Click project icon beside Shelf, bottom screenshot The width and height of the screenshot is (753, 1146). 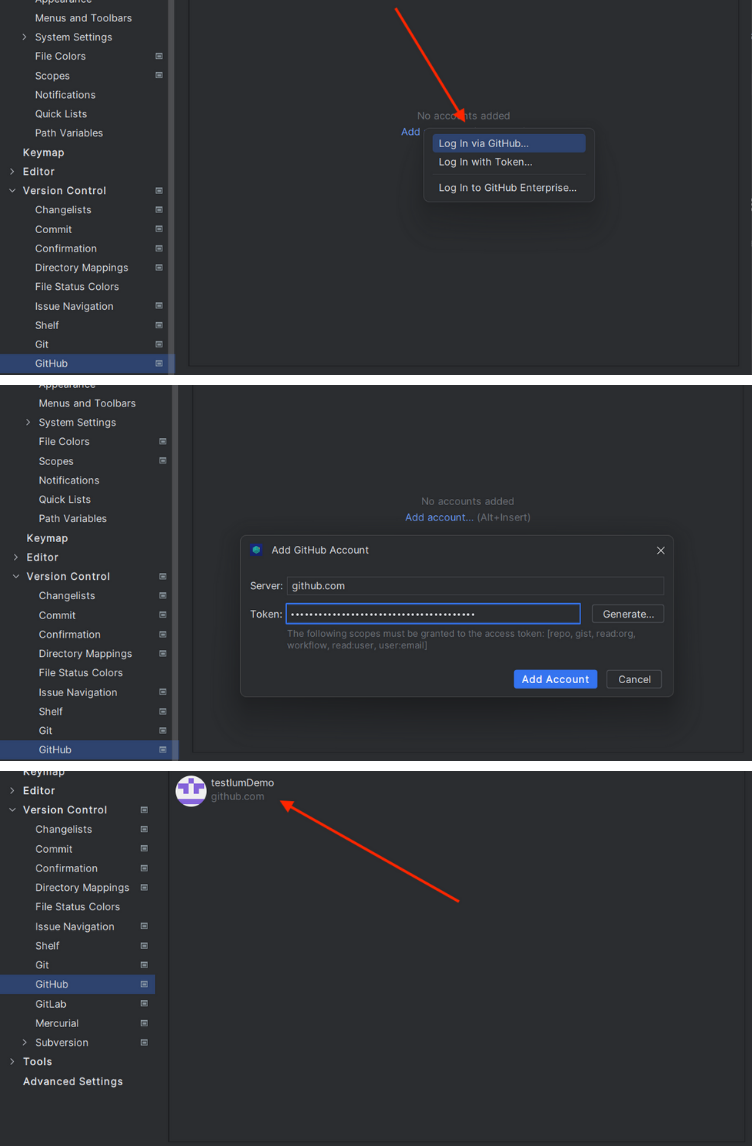click(144, 946)
